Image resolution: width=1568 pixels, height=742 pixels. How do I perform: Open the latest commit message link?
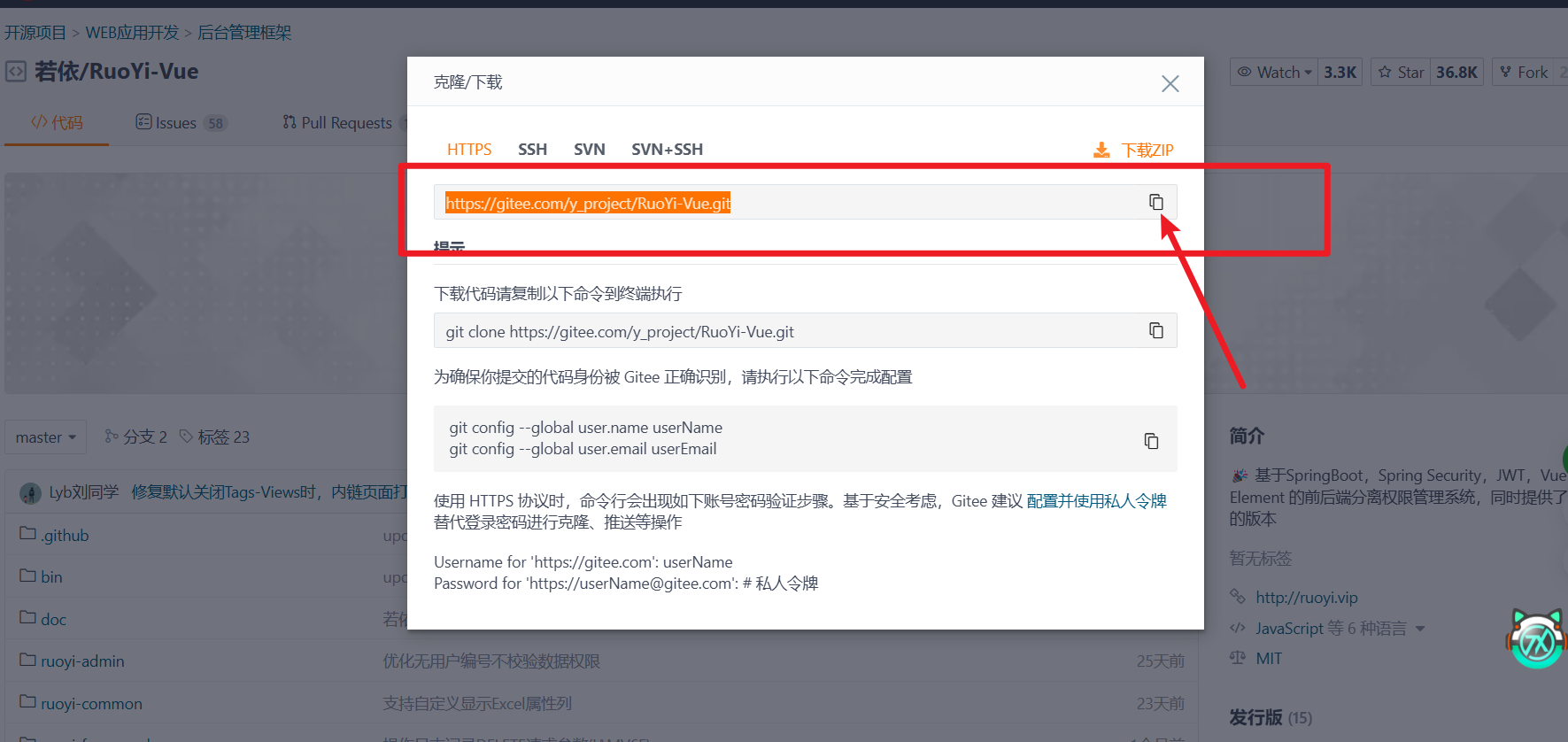[269, 491]
